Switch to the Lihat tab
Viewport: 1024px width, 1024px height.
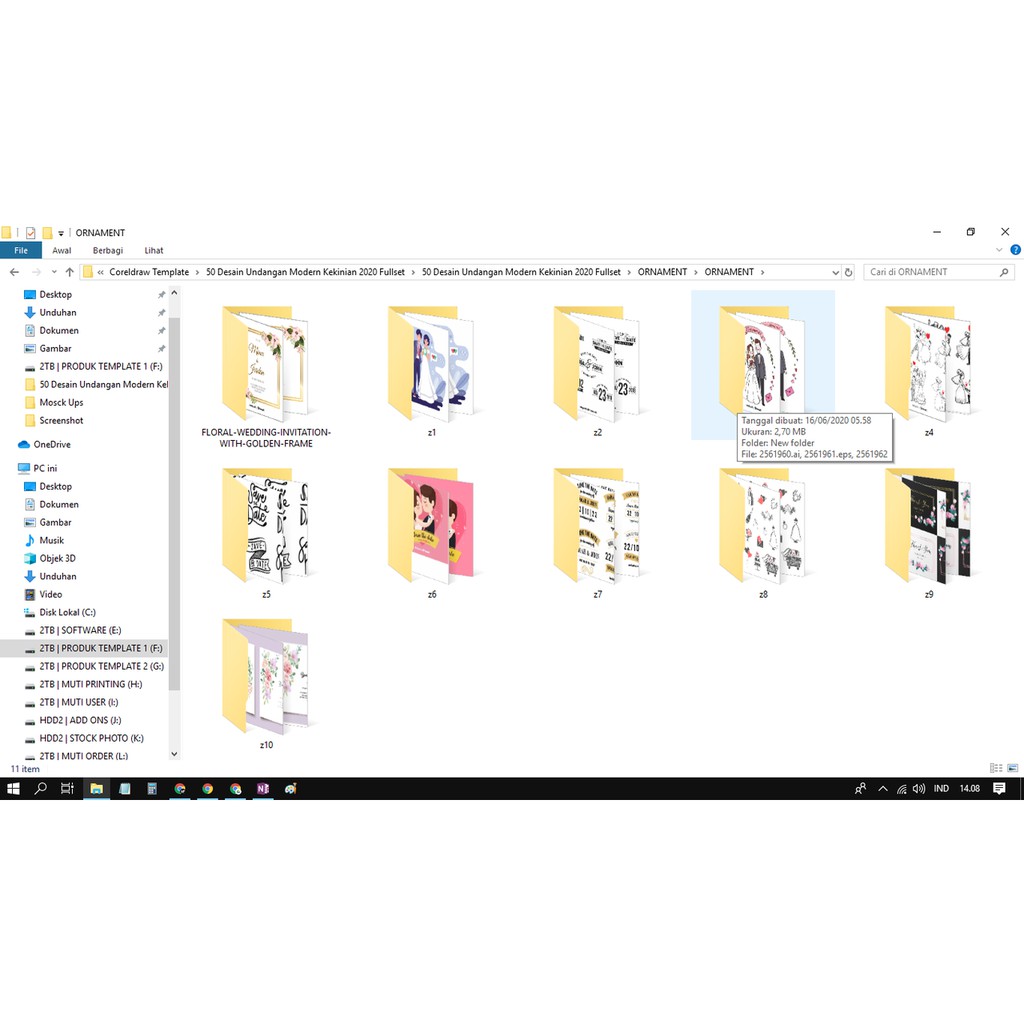coord(154,251)
